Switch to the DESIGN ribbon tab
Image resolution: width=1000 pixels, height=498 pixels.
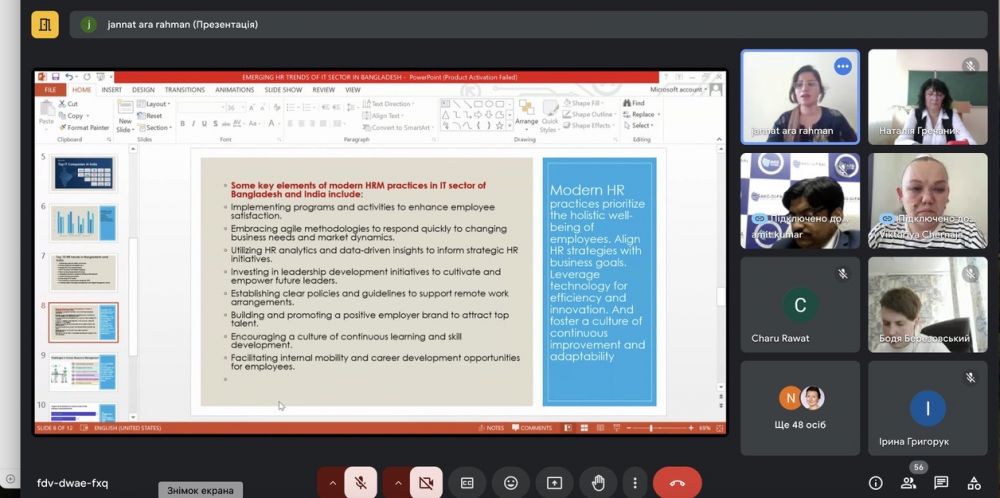[x=143, y=90]
